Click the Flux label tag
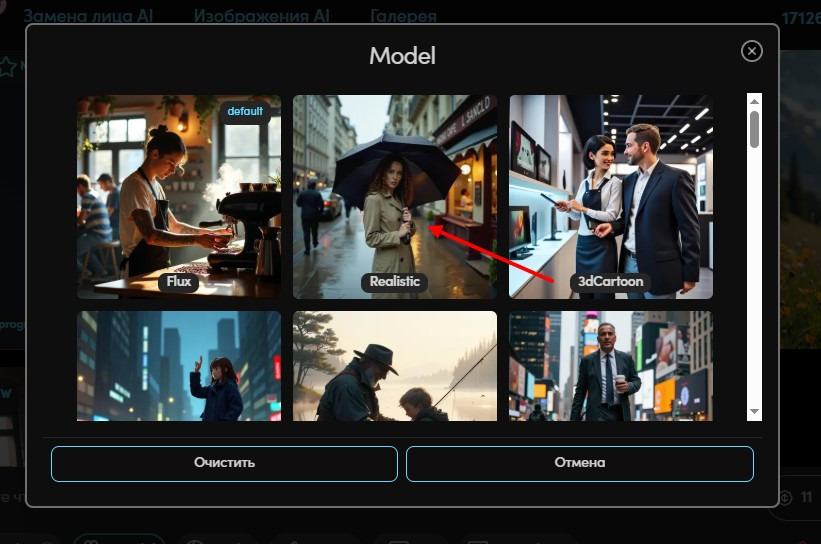 click(x=179, y=282)
